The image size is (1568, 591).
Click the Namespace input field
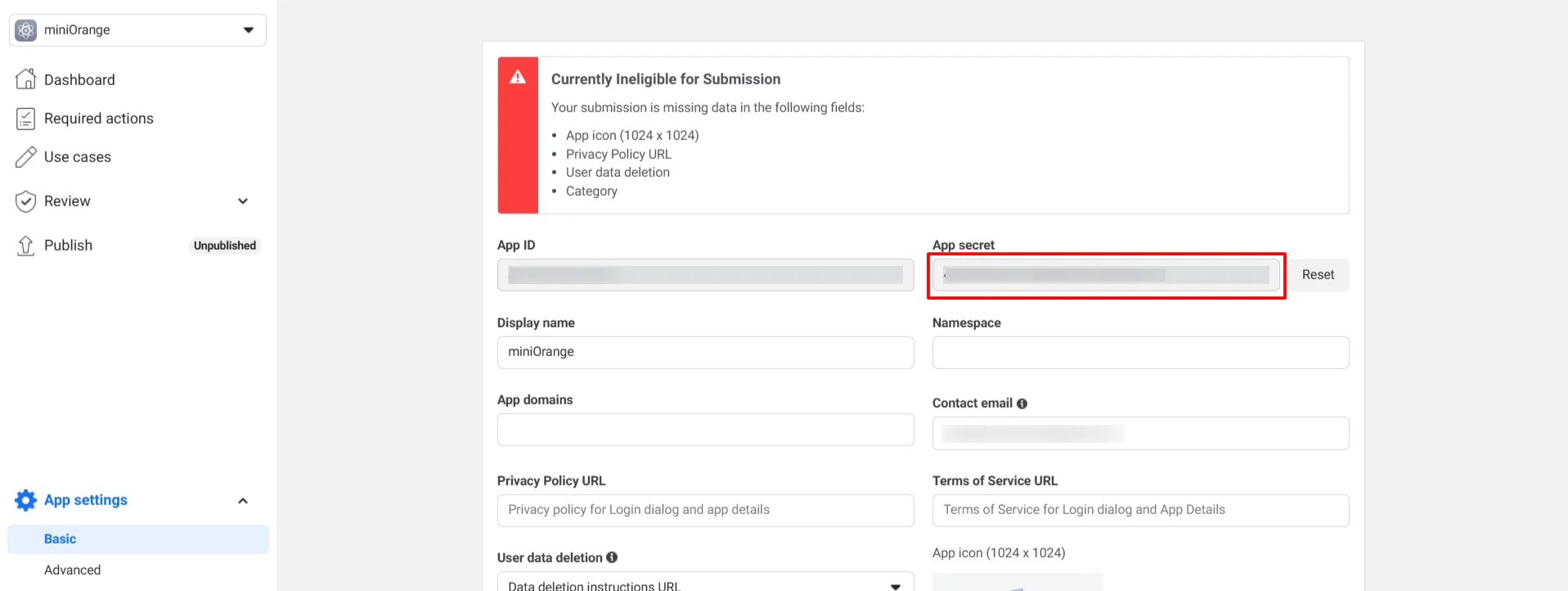pyautogui.click(x=1141, y=353)
